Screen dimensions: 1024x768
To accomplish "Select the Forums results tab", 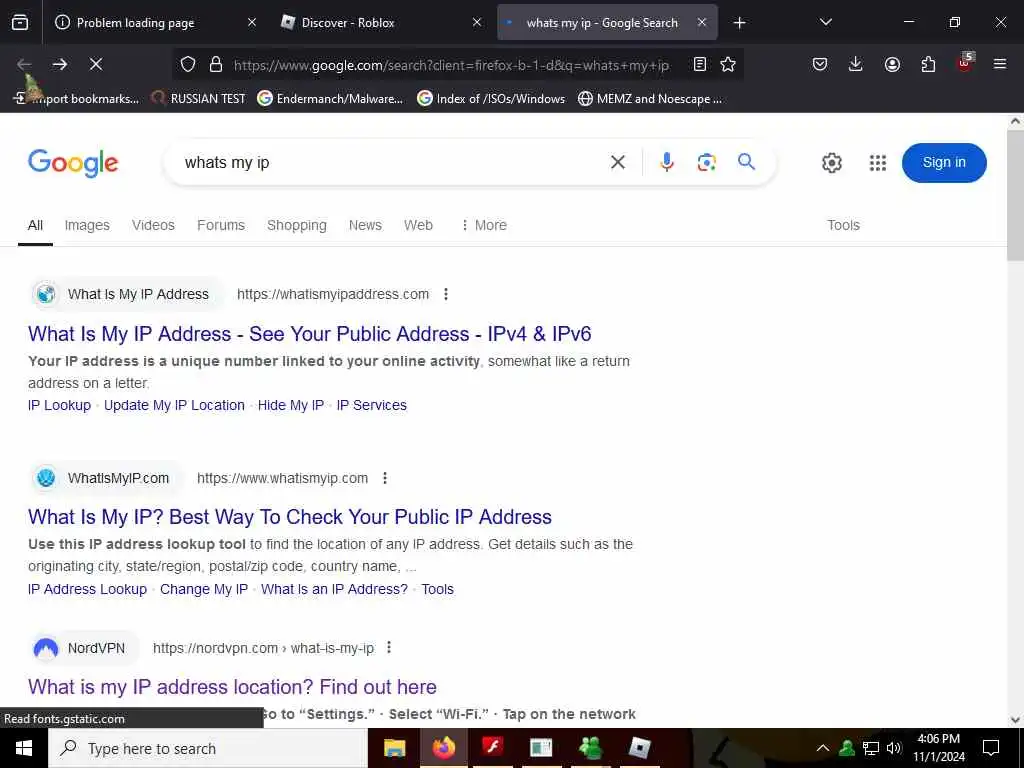I will pyautogui.click(x=221, y=225).
